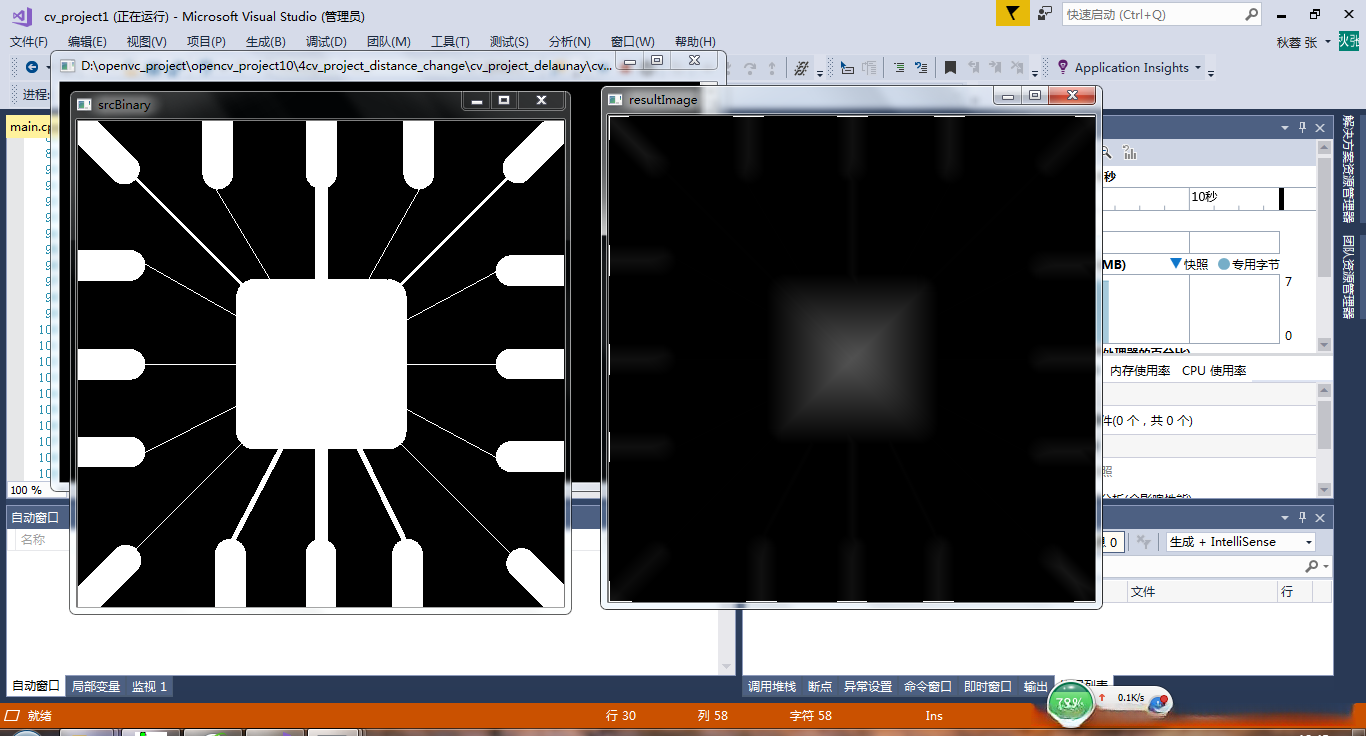Click the zoom magnifier icon in Diagnostics panel
The width and height of the screenshot is (1366, 736).
tap(1106, 152)
